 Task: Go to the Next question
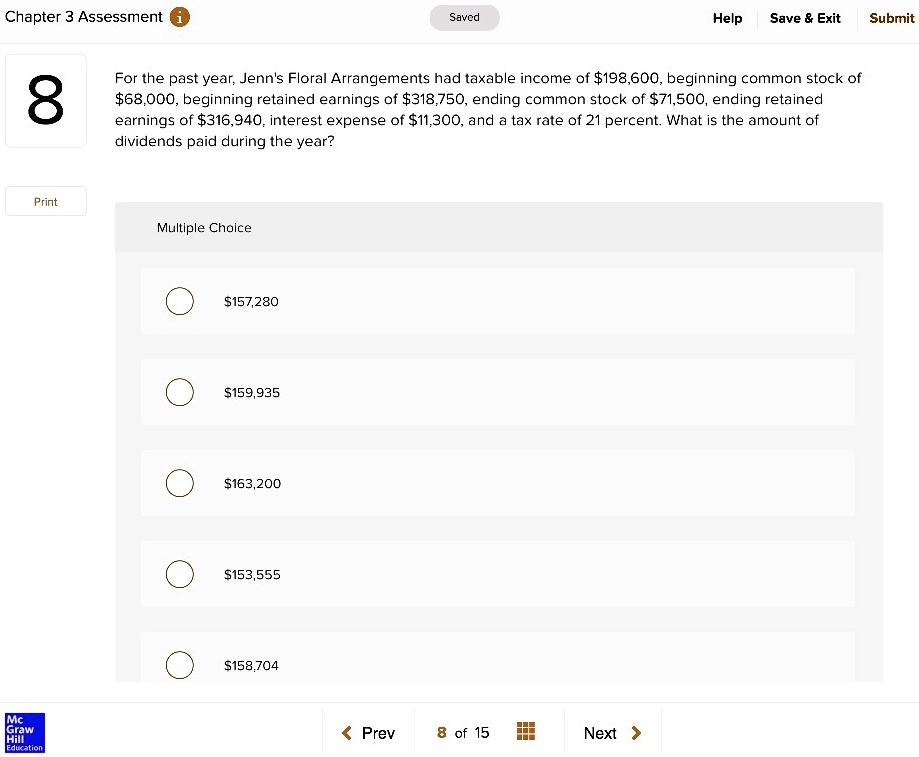pos(600,733)
